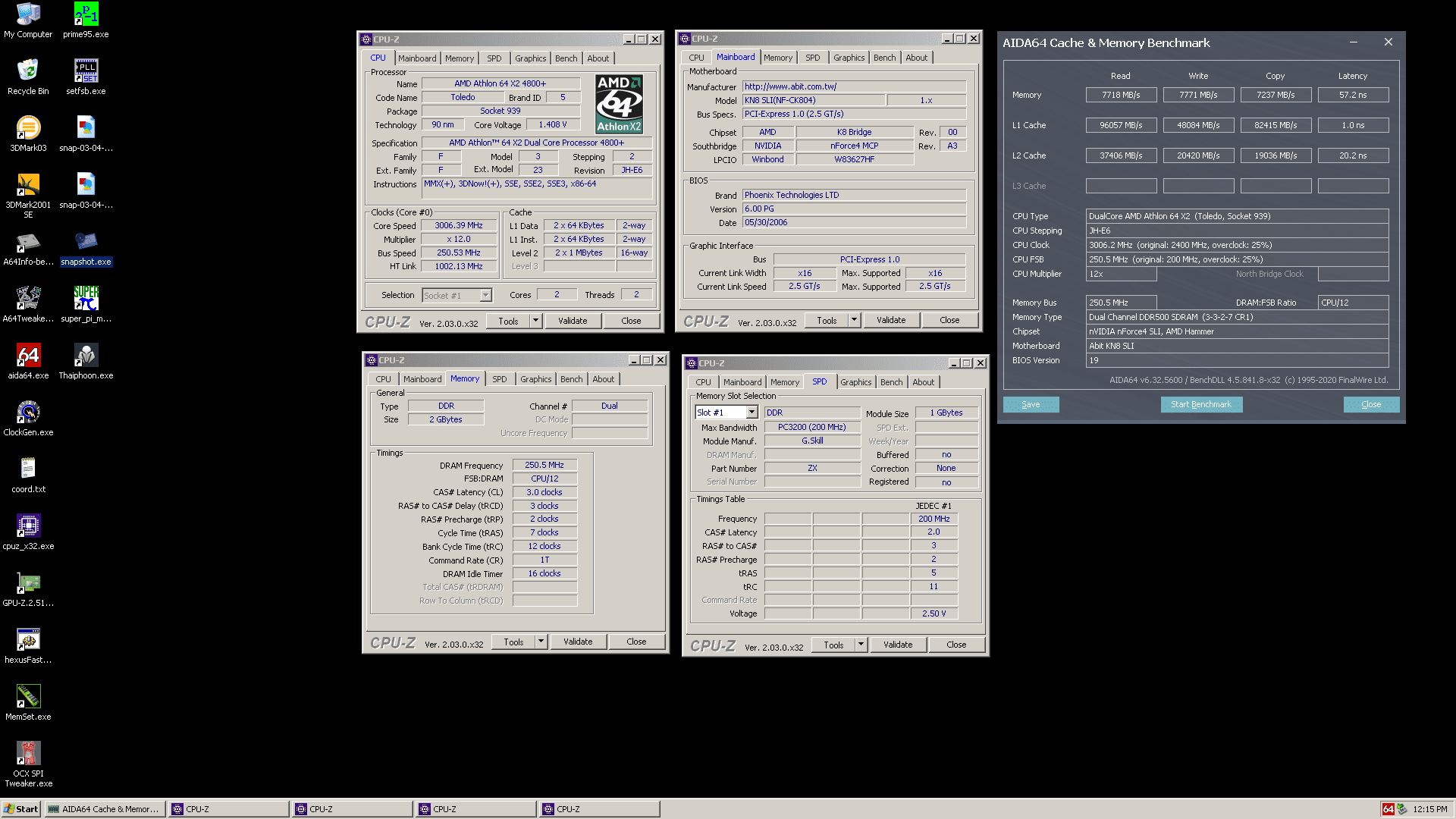The image size is (1456, 819).
Task: Click Close button in Memory window
Action: tap(636, 642)
